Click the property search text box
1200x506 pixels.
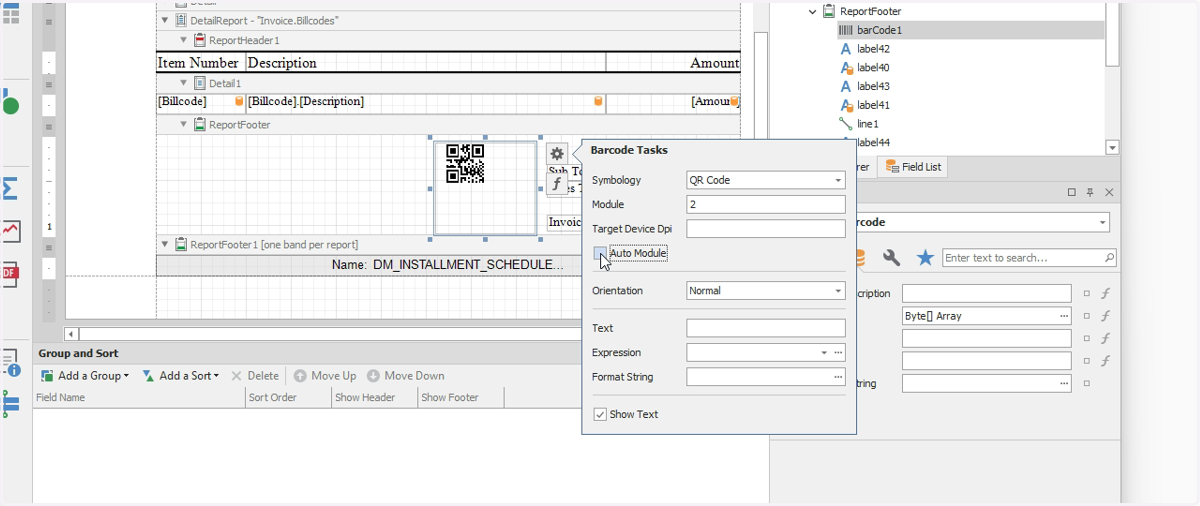1022,258
